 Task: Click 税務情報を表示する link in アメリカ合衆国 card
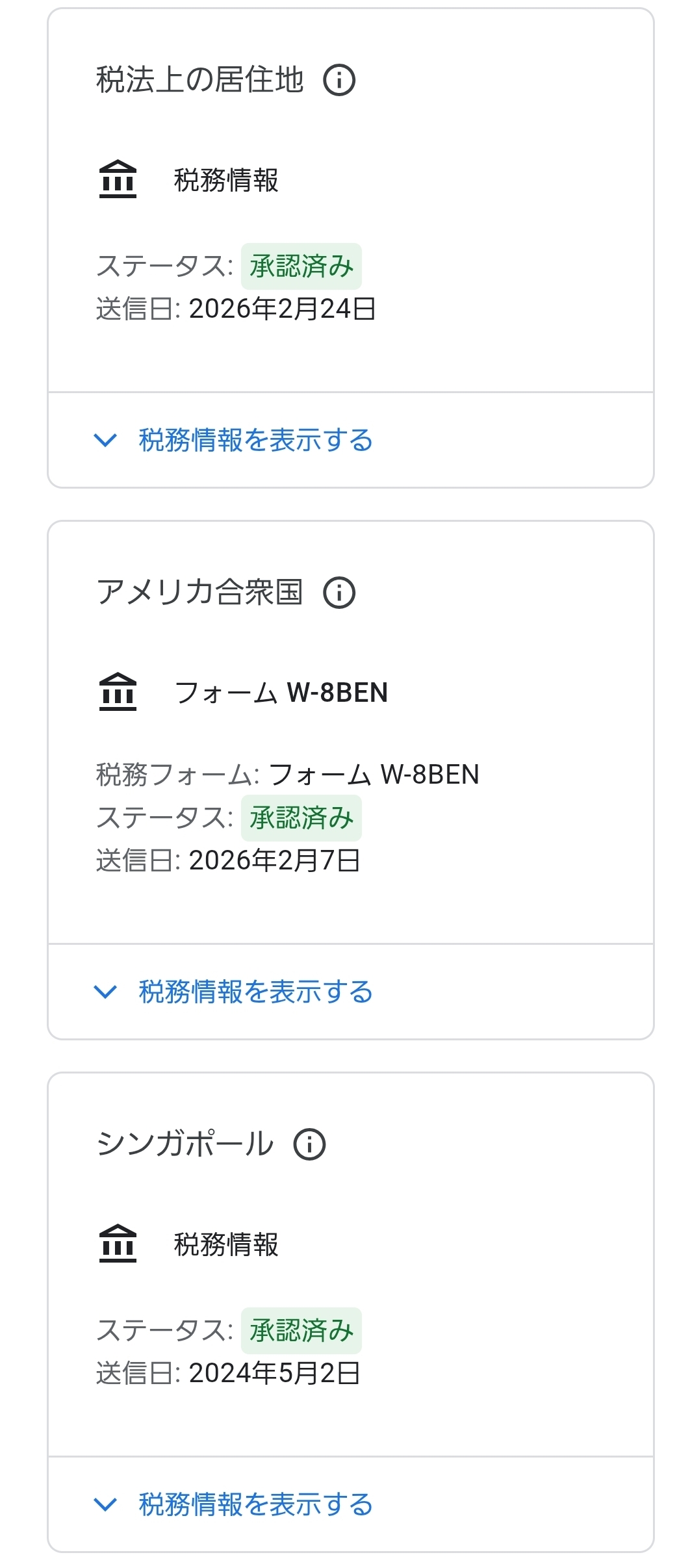pos(256,992)
